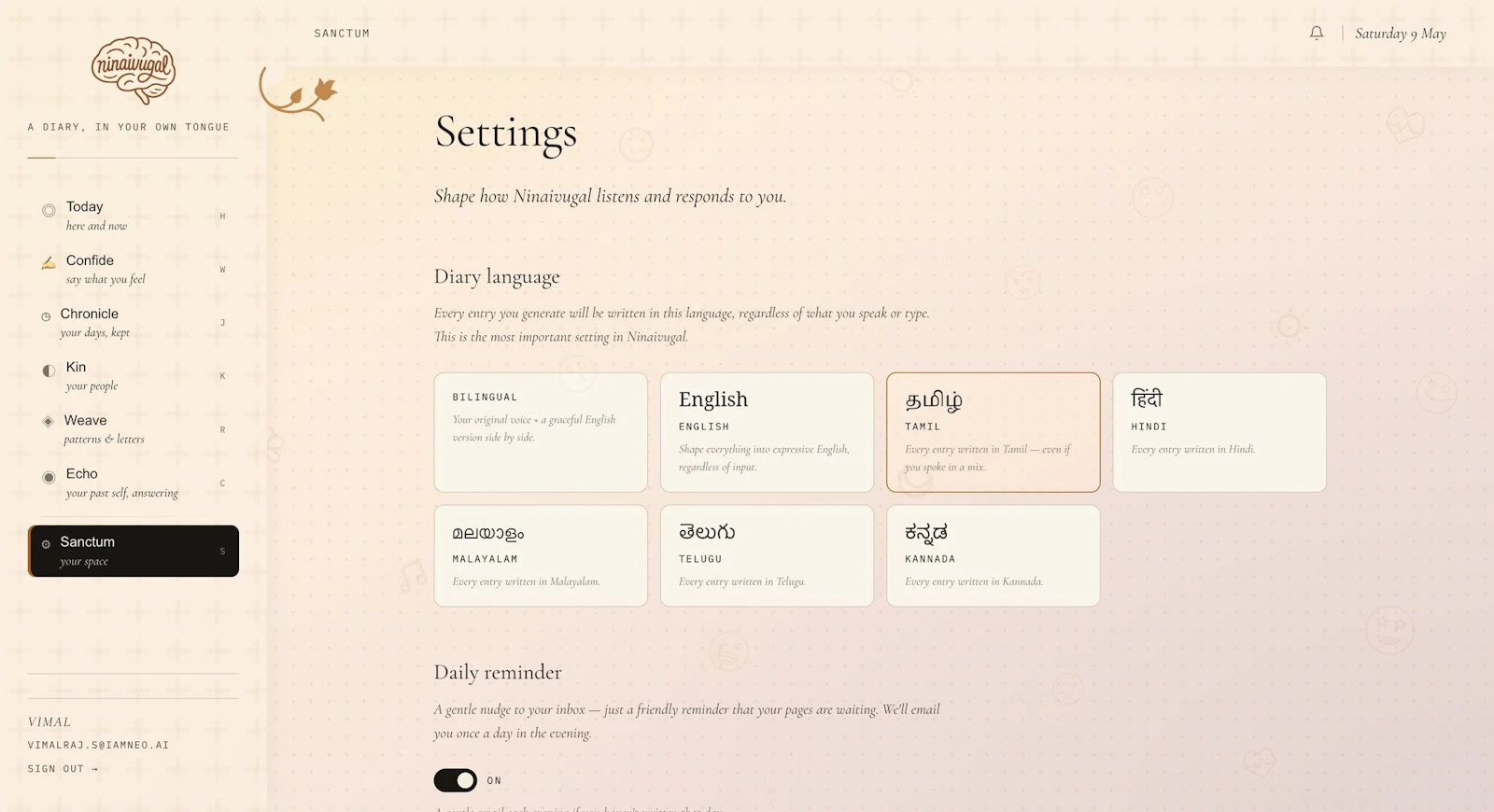Click the email vimalraj.s@iamneo.ai

pyautogui.click(x=98, y=745)
